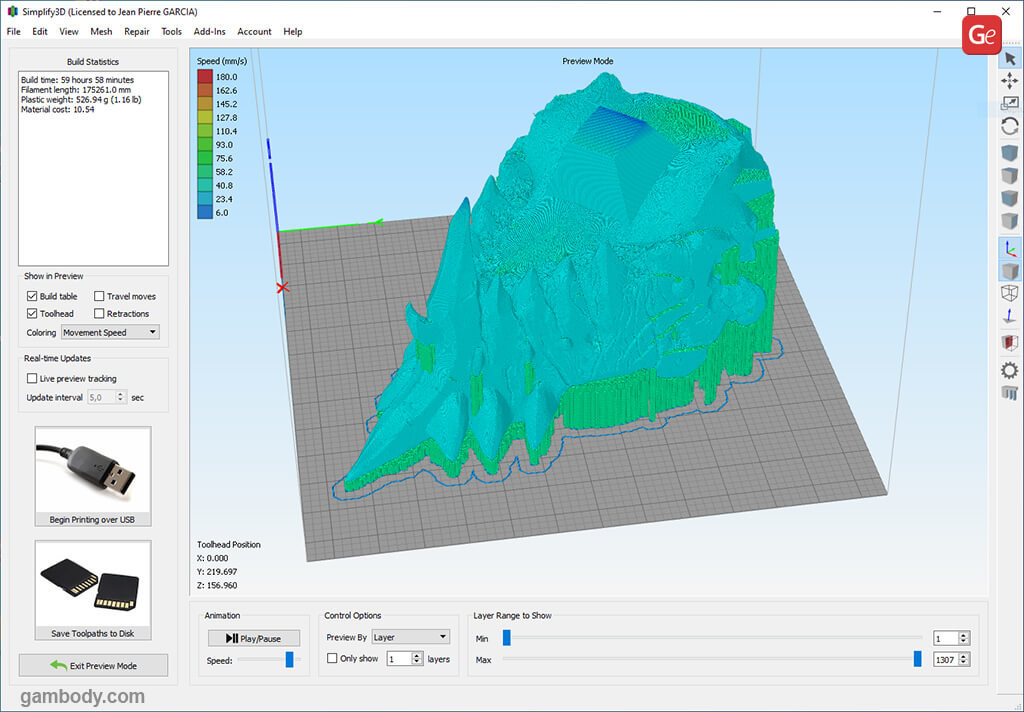1024x712 pixels.
Task: Uncheck the Build table checkbox
Action: (x=32, y=297)
